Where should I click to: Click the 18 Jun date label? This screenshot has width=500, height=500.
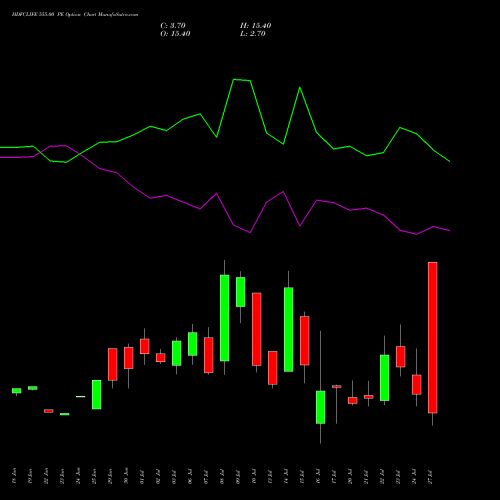(14, 476)
